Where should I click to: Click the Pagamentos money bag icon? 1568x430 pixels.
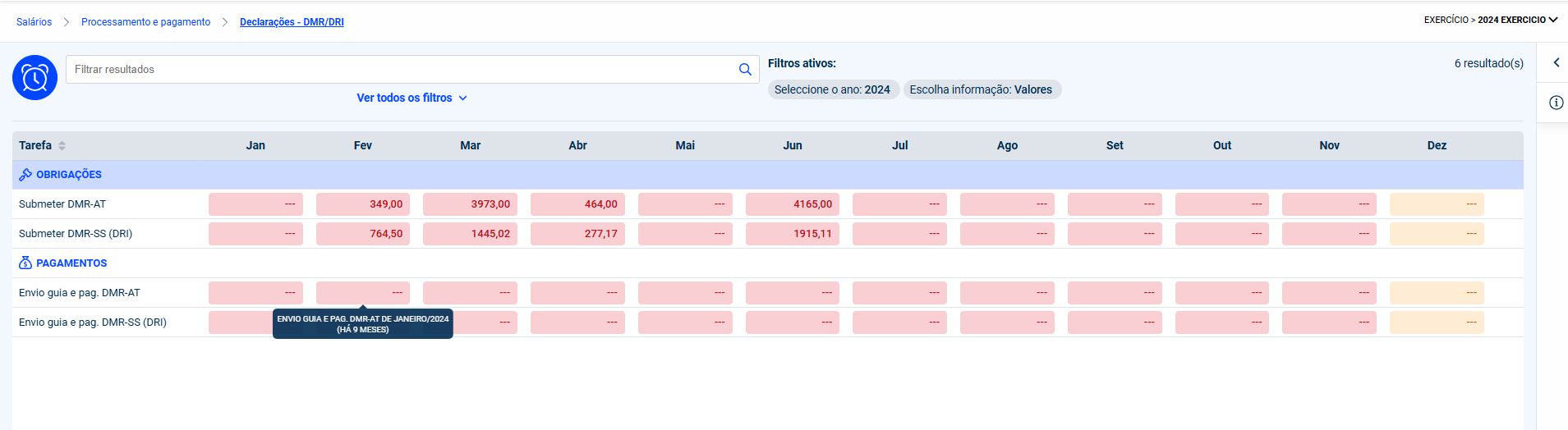click(25, 263)
